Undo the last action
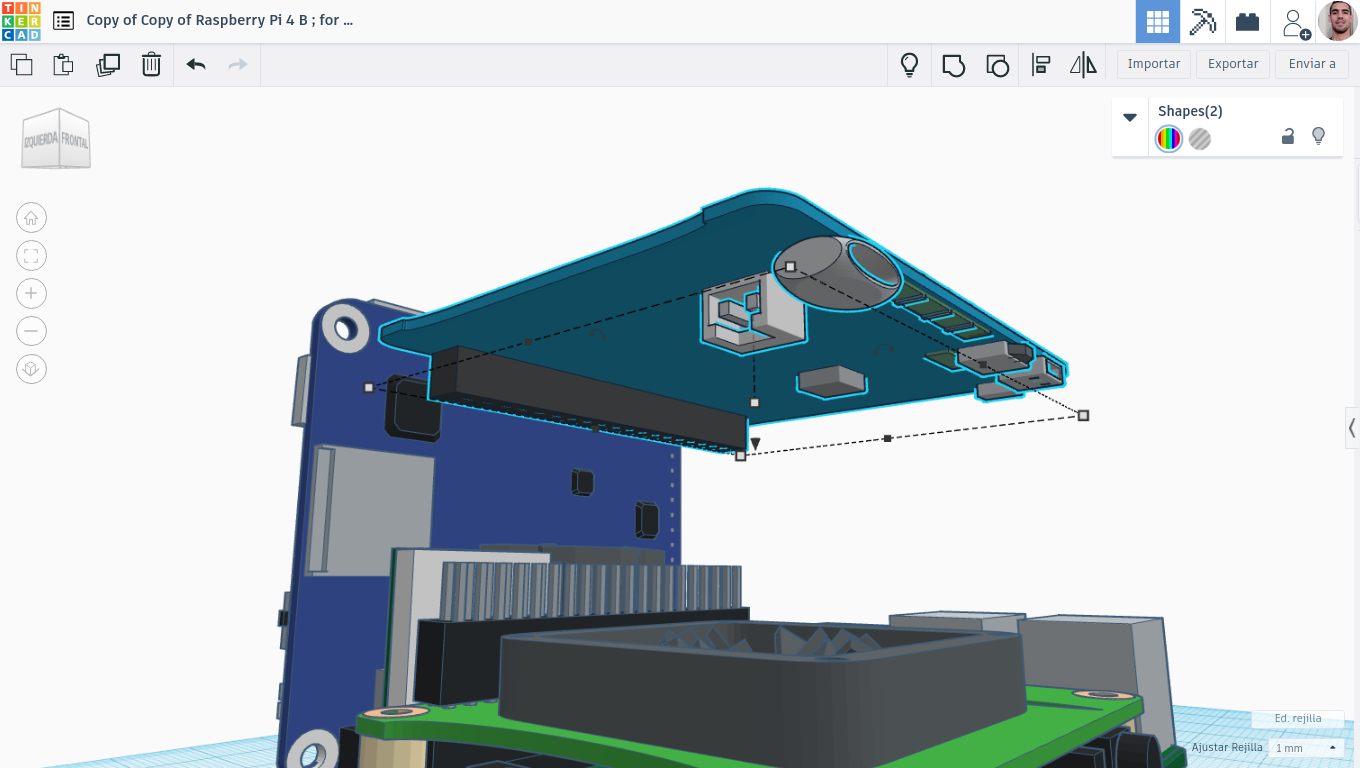The width and height of the screenshot is (1360, 768). tap(196, 65)
